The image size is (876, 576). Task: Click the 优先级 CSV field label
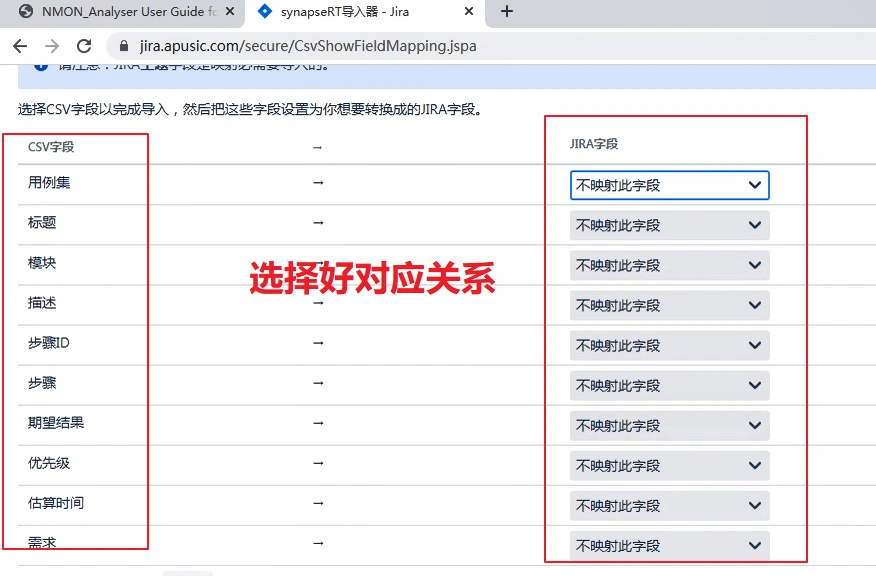point(49,463)
